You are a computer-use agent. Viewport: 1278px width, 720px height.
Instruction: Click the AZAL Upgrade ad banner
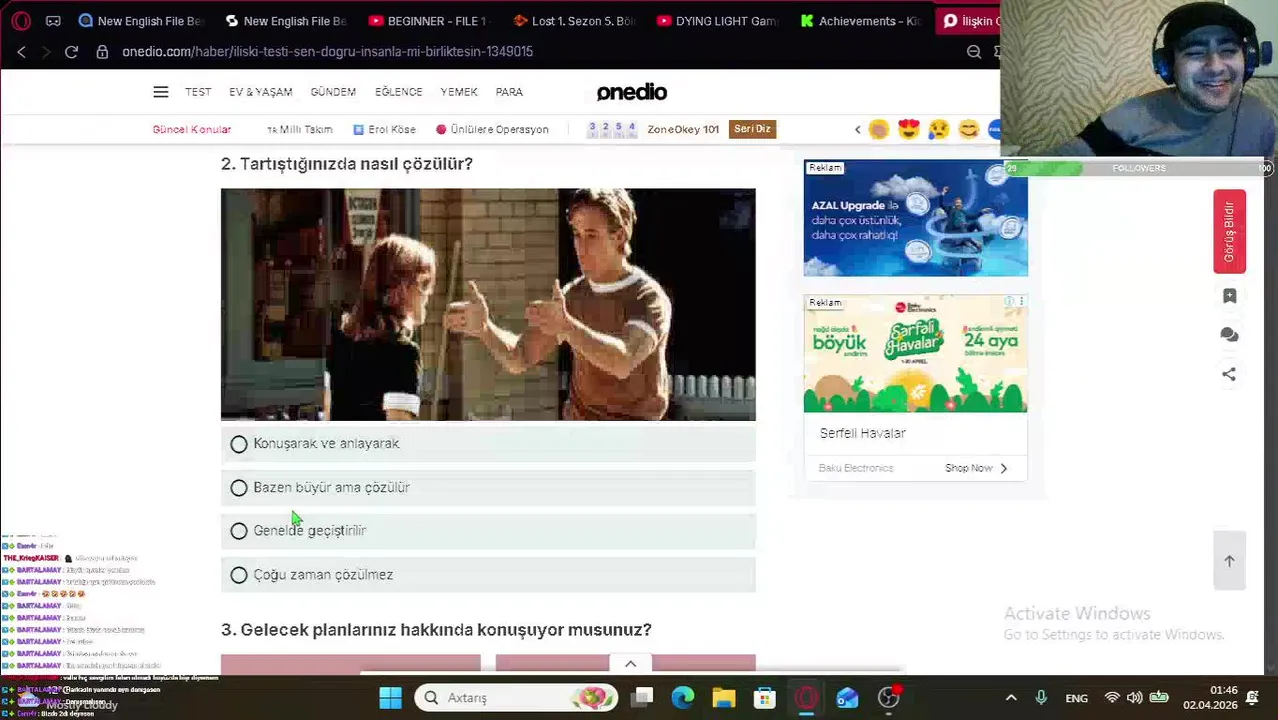tap(915, 218)
